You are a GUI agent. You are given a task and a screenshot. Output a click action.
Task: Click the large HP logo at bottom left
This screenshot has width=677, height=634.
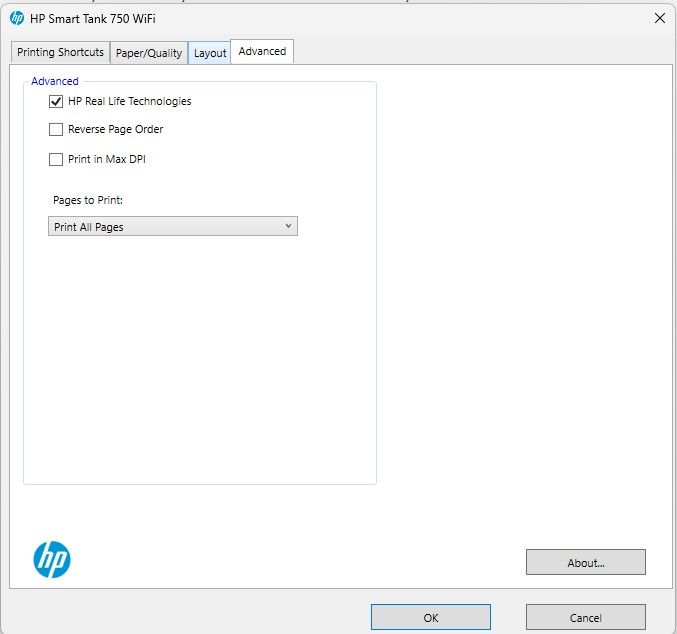pyautogui.click(x=52, y=559)
